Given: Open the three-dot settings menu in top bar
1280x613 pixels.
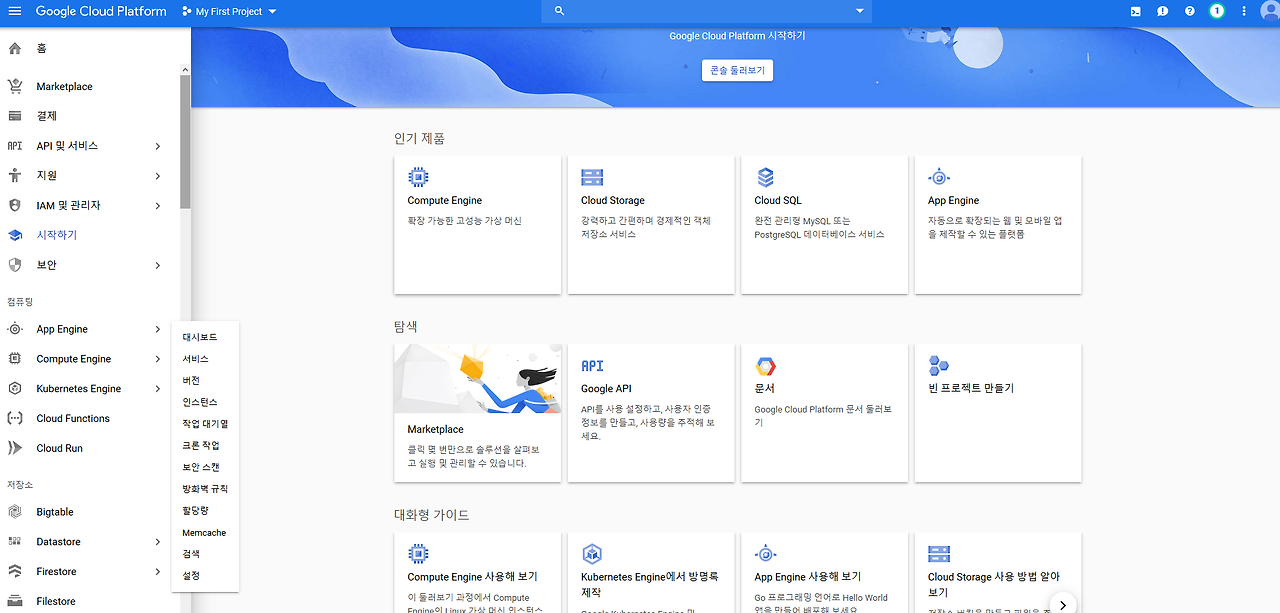Looking at the screenshot, I should 1244,11.
